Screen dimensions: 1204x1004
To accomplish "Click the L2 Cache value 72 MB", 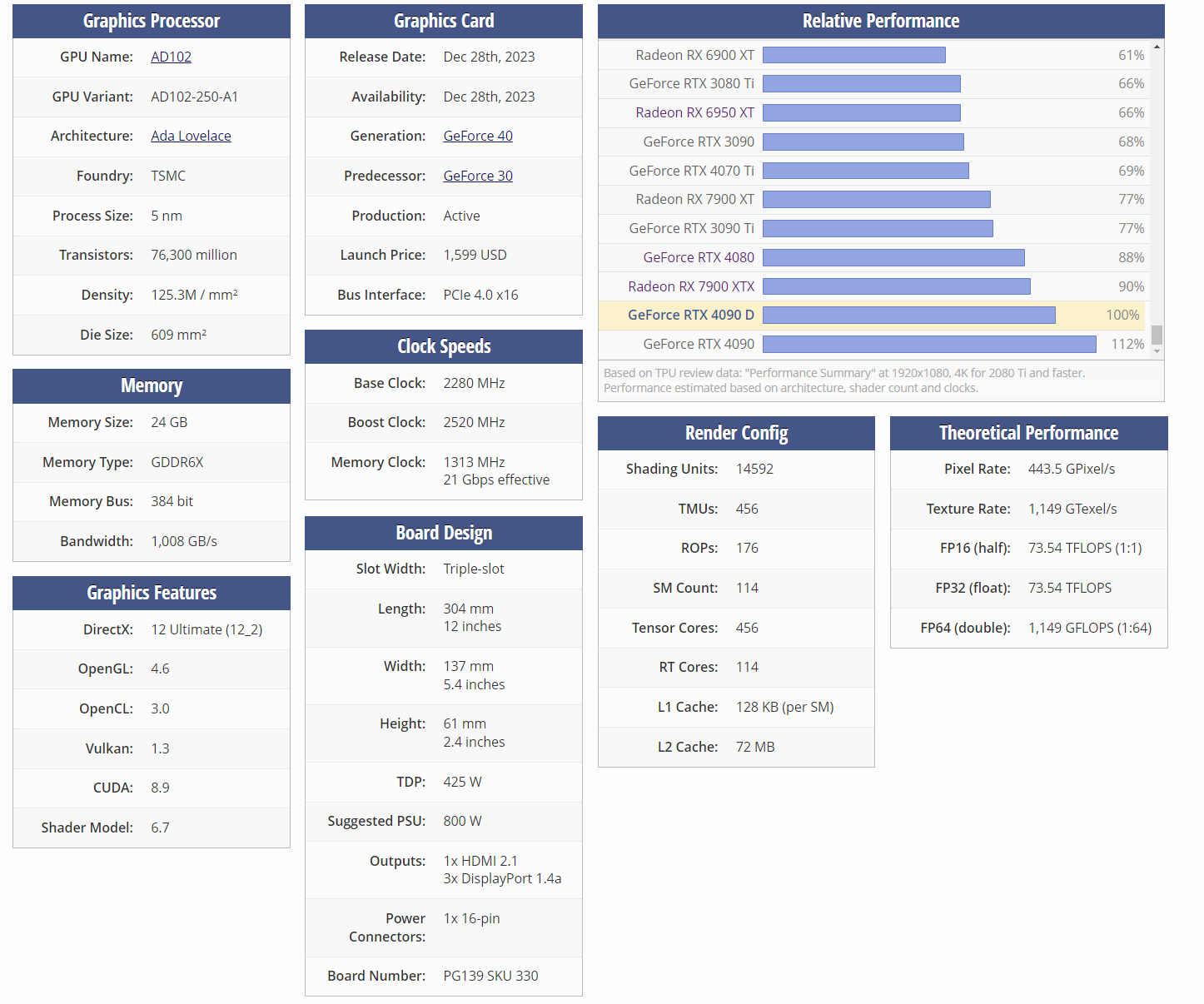I will click(755, 747).
